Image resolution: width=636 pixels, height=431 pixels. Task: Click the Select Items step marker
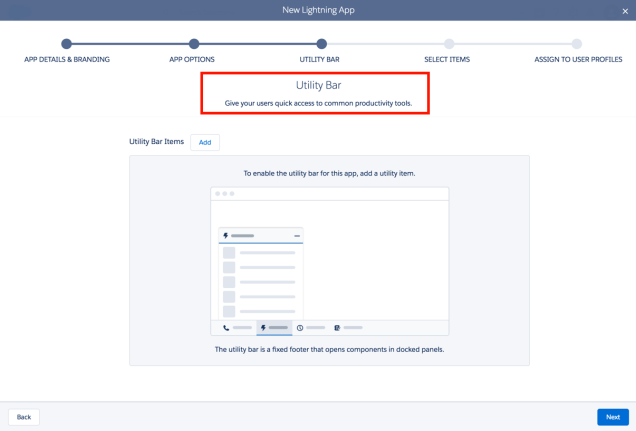tap(449, 44)
